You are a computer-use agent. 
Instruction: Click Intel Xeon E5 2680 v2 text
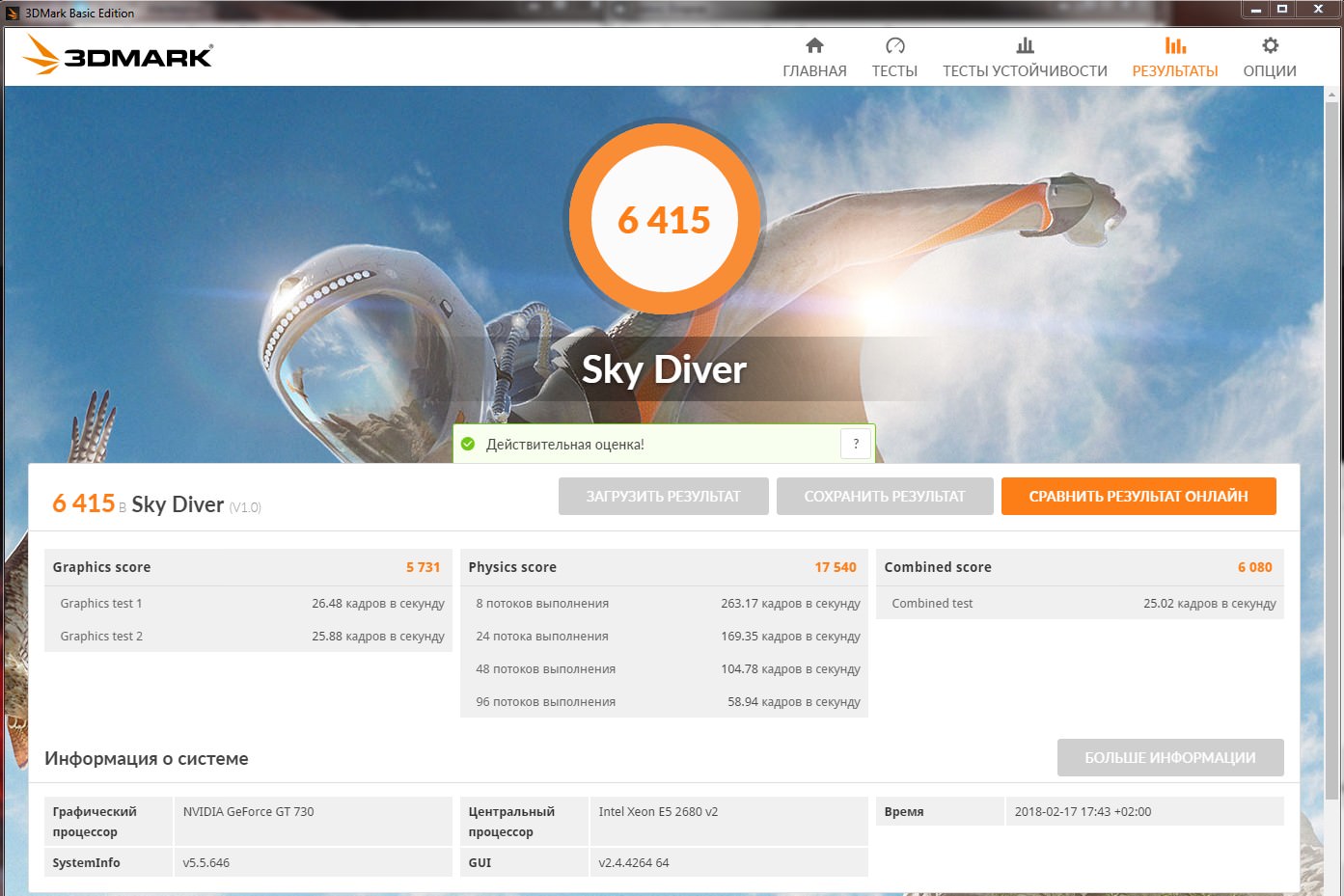click(x=658, y=811)
